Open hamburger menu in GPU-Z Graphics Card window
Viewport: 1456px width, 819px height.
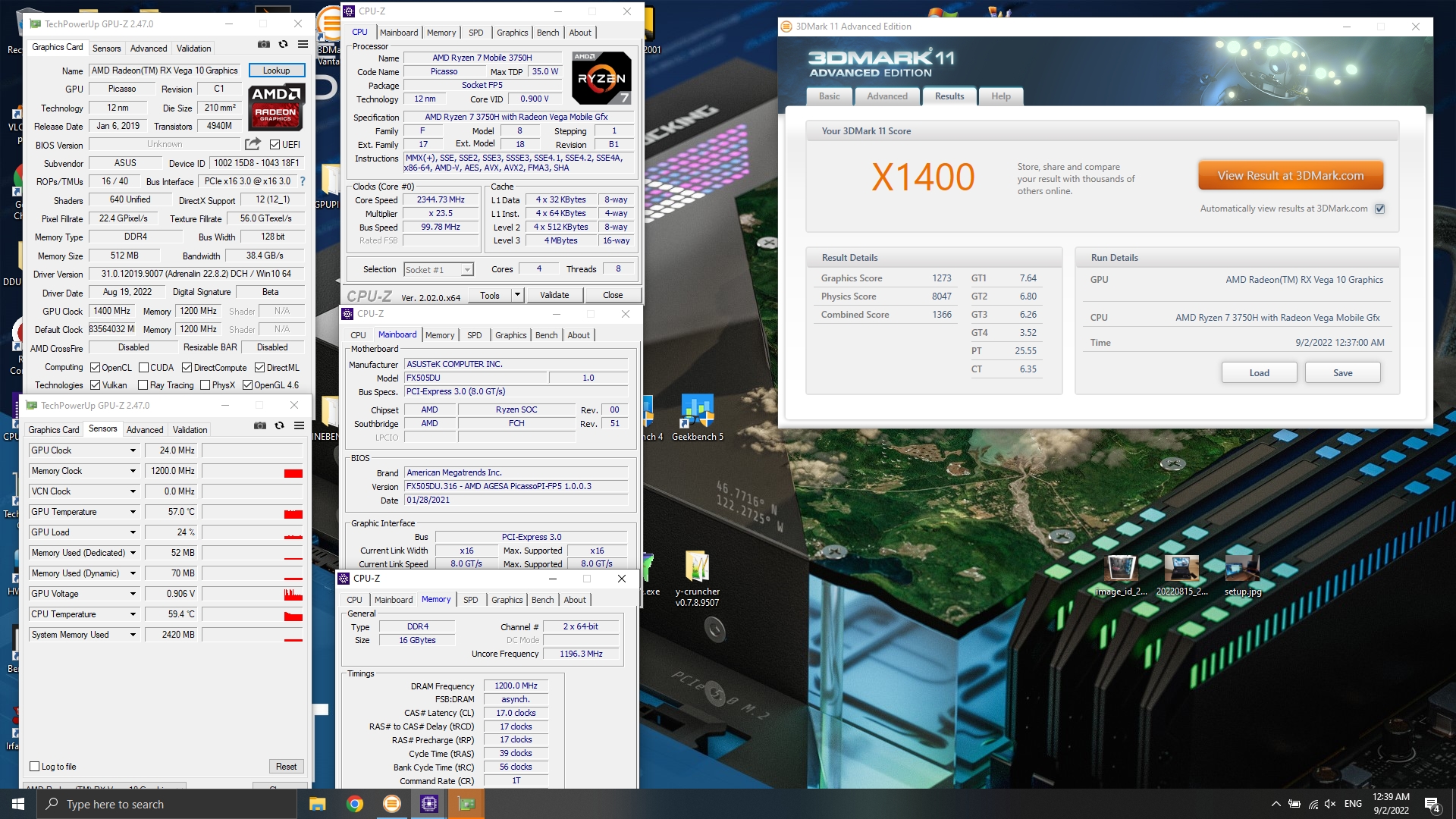tap(303, 45)
